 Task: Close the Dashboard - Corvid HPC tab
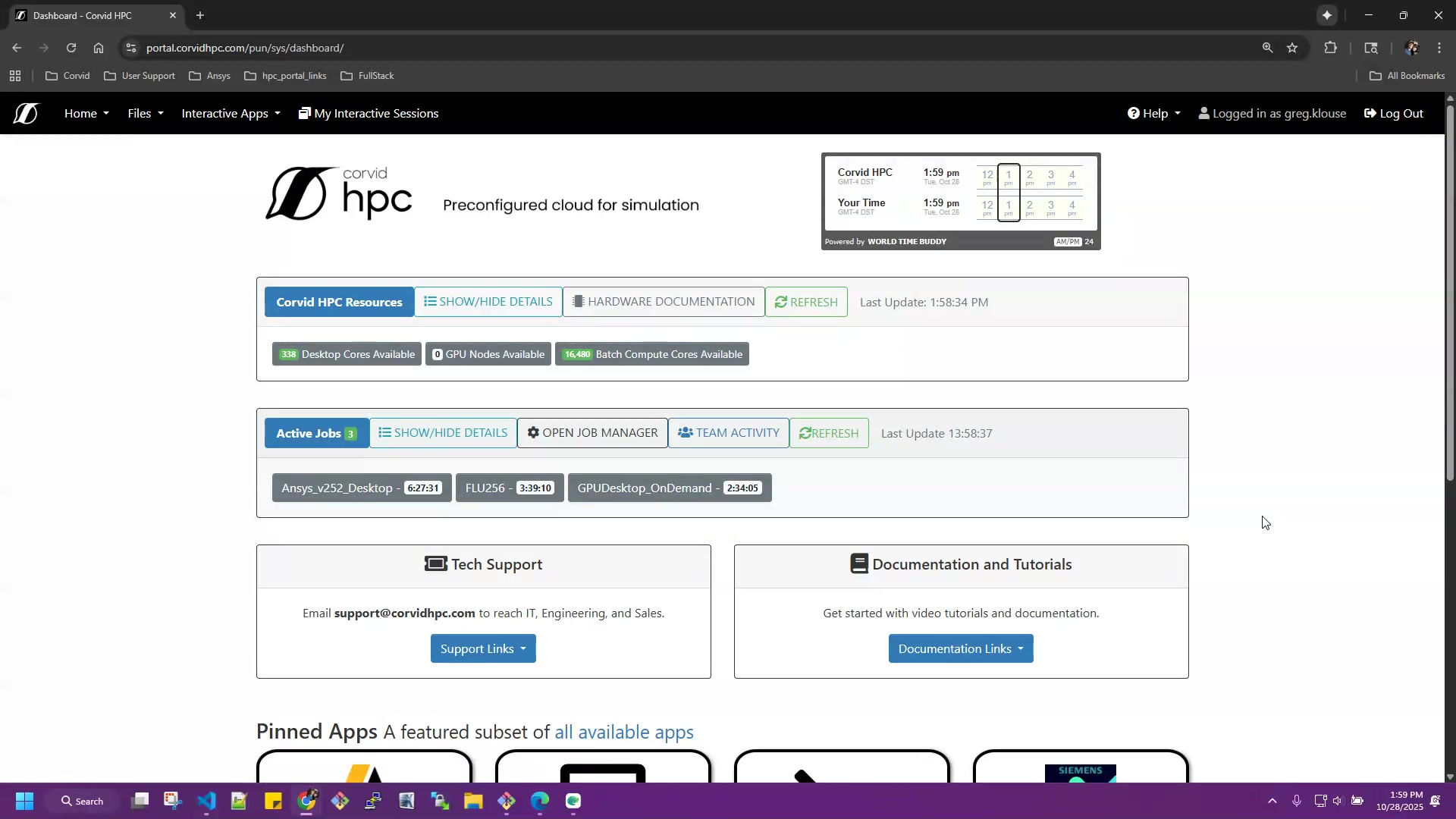(x=173, y=15)
